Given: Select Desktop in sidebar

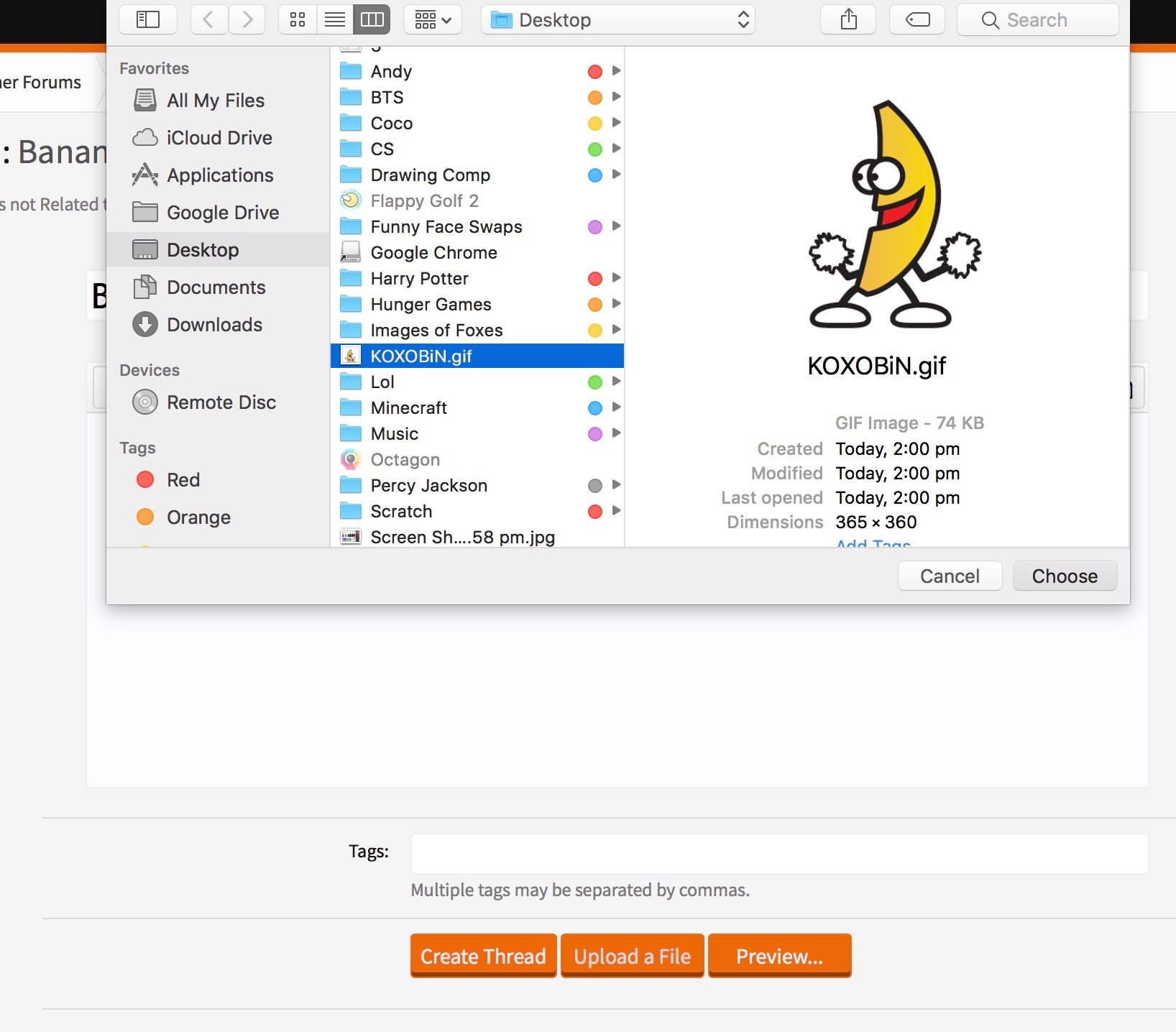Looking at the screenshot, I should [218, 250].
